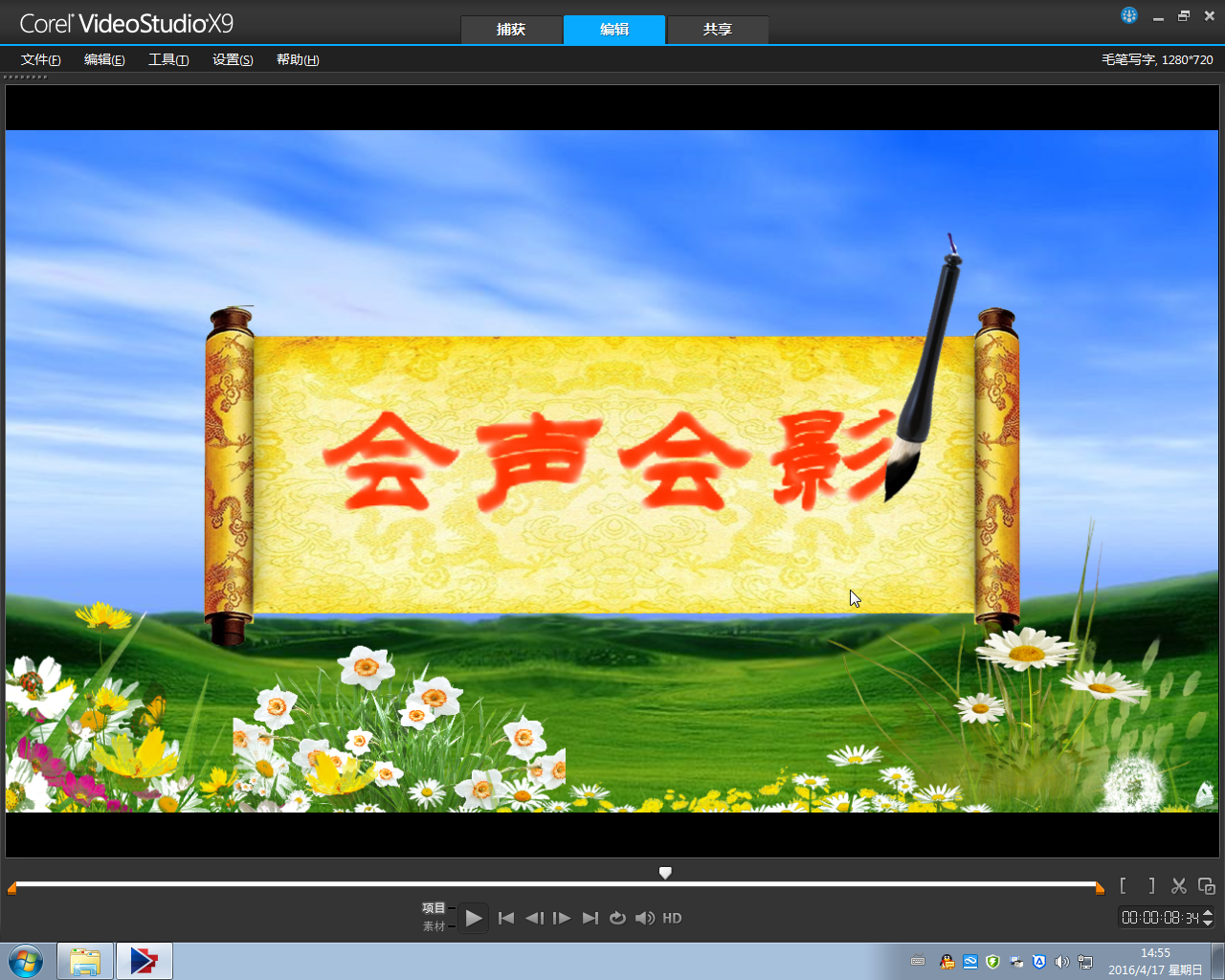This screenshot has width=1225, height=980.
Task: Open the 捕获 (Capture) tab
Action: pyautogui.click(x=511, y=30)
